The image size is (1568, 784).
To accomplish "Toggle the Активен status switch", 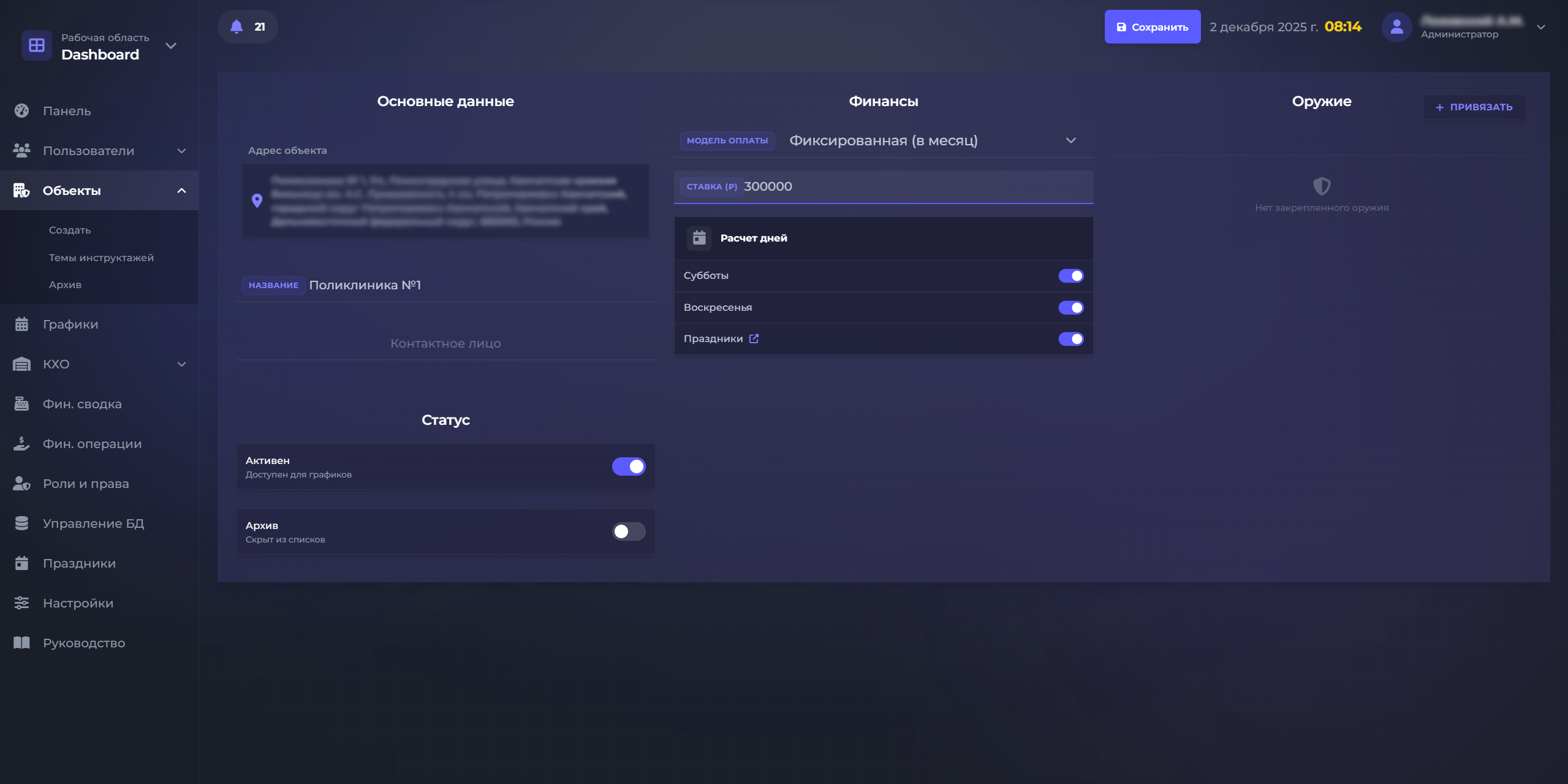I will coord(628,466).
